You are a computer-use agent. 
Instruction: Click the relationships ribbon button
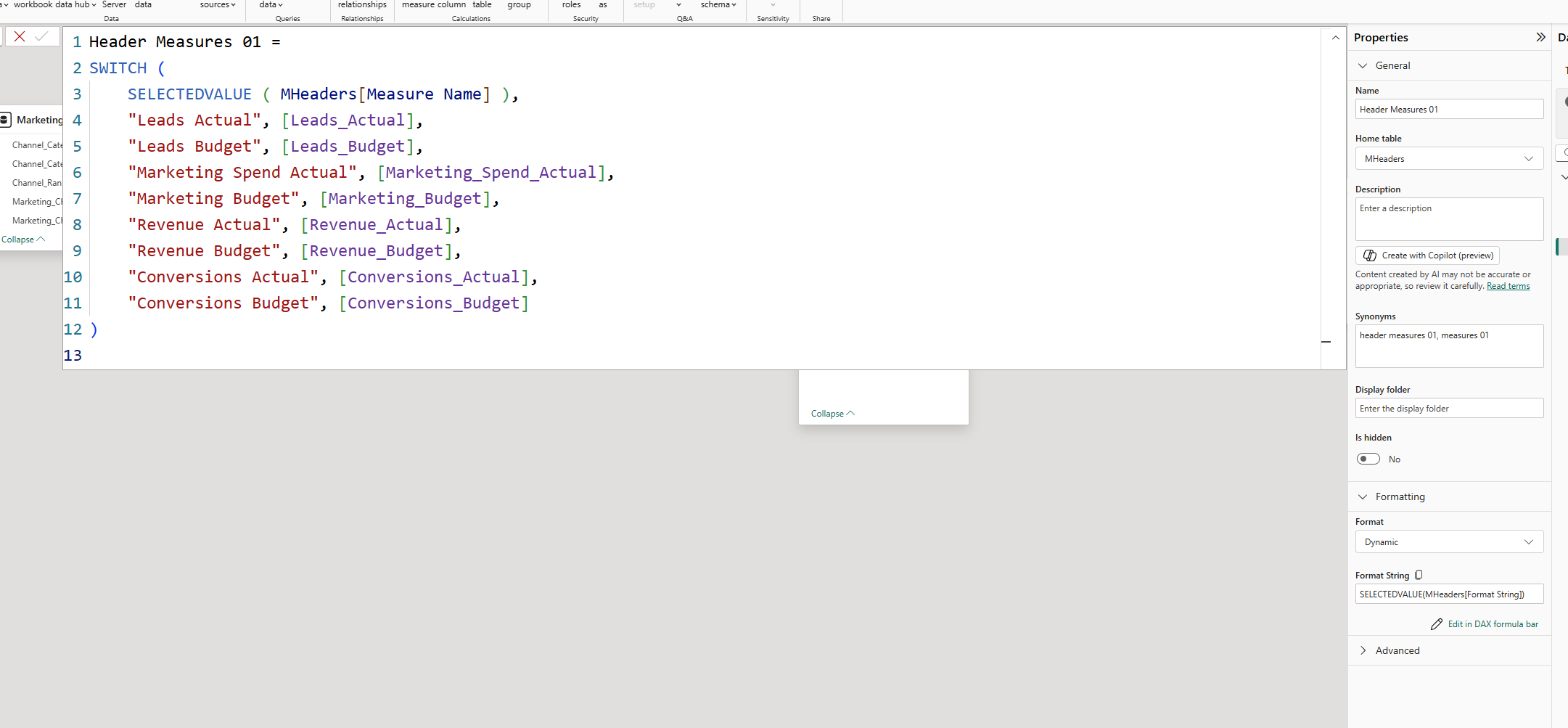point(362,4)
